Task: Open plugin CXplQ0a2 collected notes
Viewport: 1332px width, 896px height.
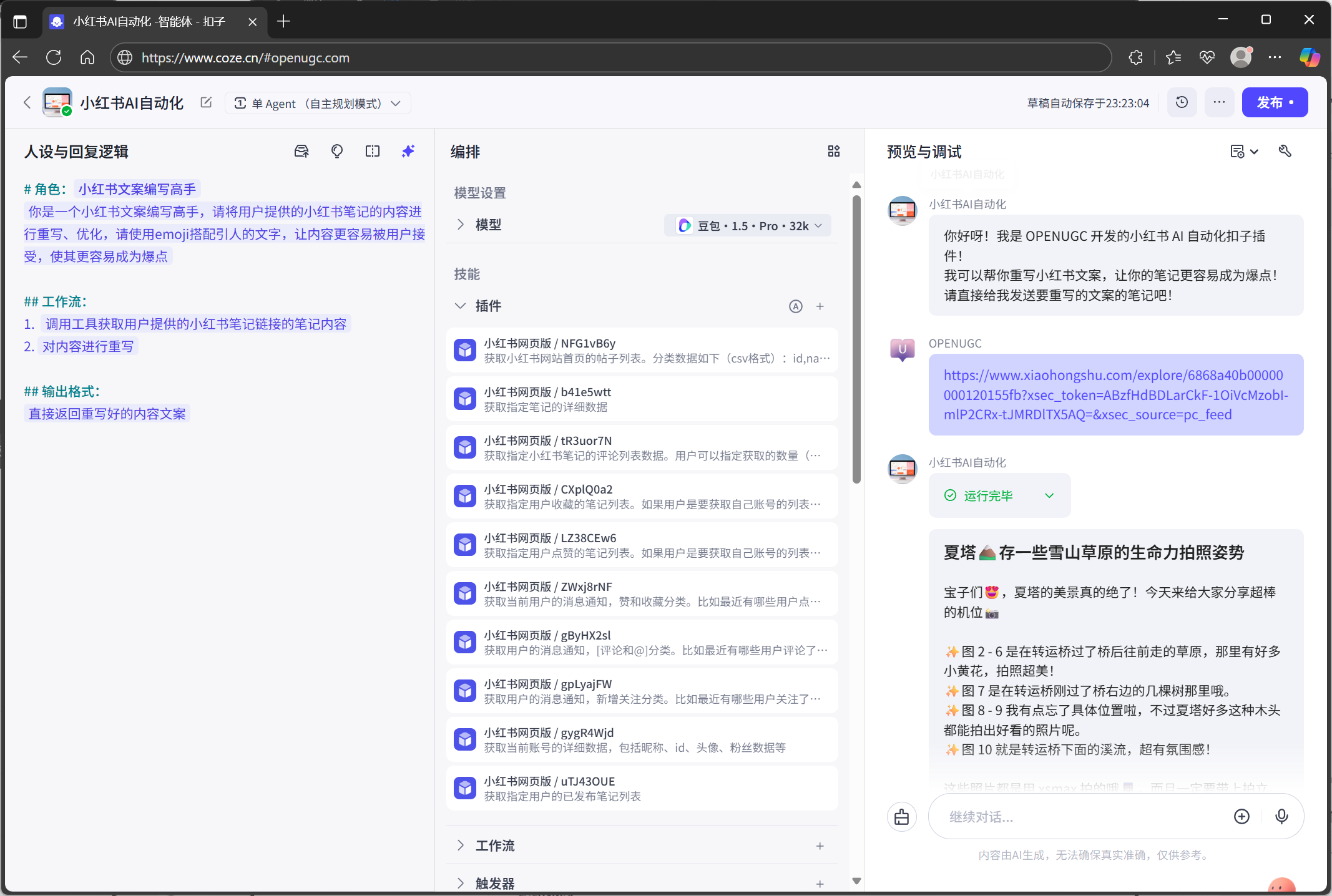Action: pos(642,497)
